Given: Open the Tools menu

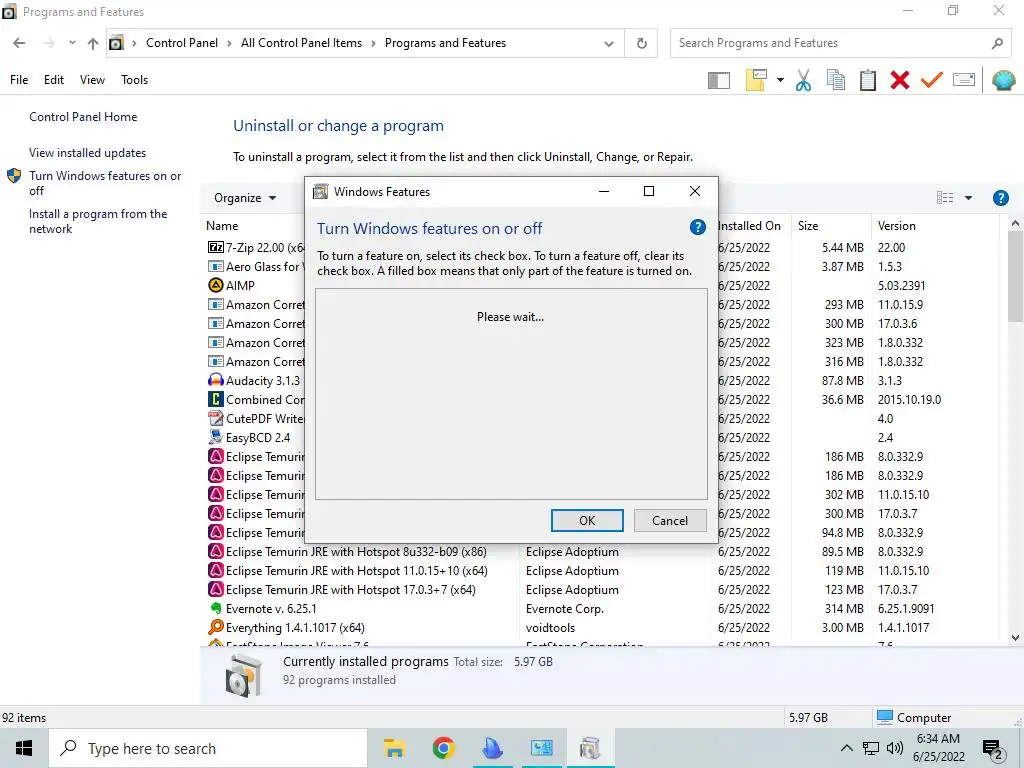Looking at the screenshot, I should click(135, 80).
